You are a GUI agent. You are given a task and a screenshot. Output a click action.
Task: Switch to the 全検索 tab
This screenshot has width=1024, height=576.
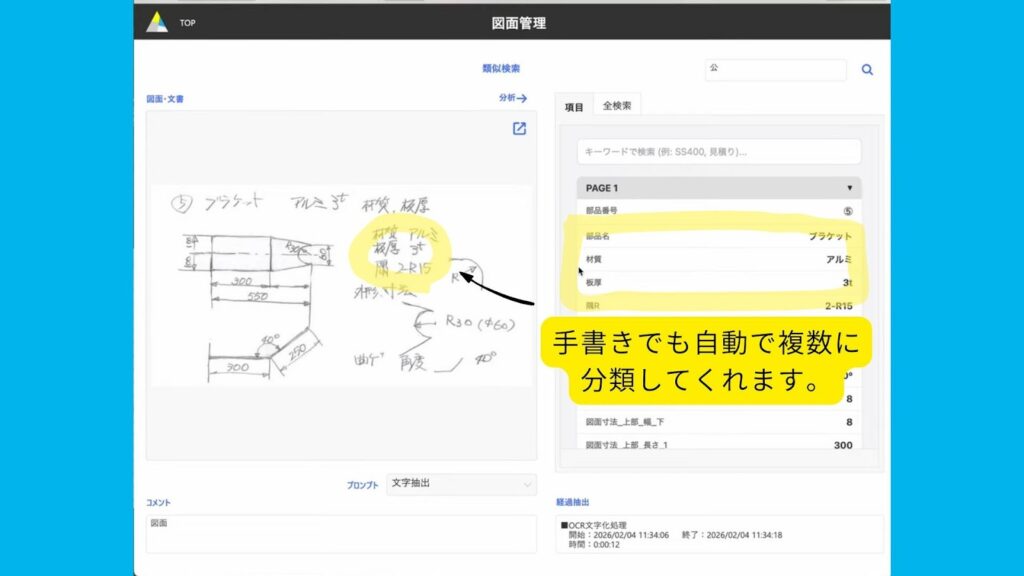click(x=616, y=105)
